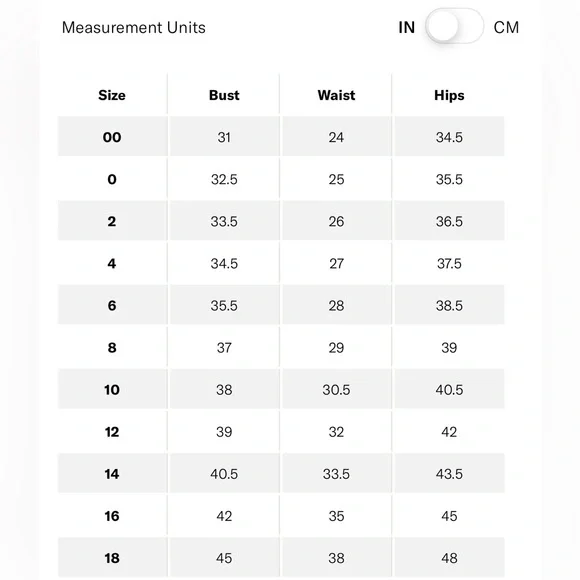Select the size 12 row label

(x=112, y=432)
